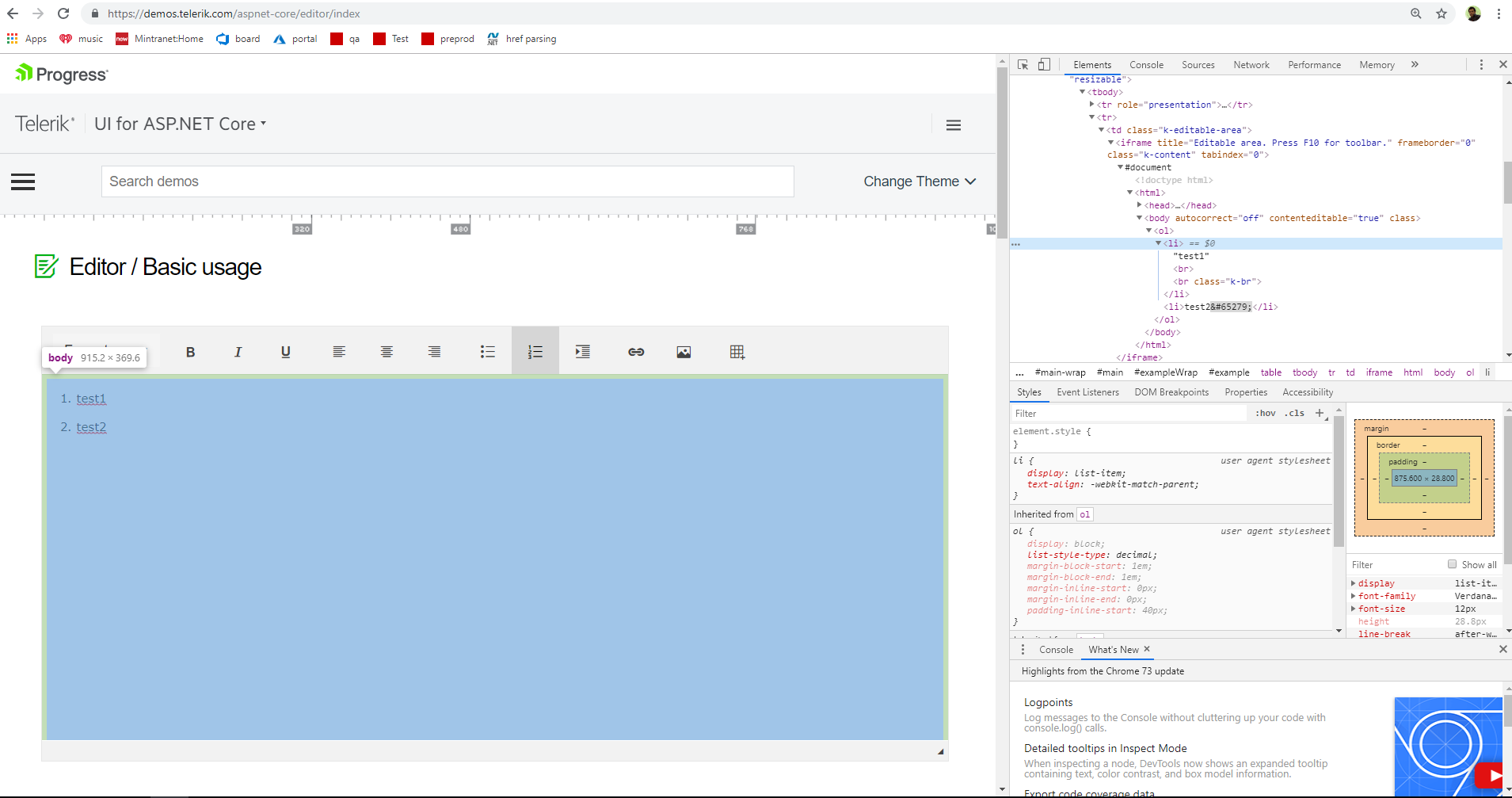Image resolution: width=1512 pixels, height=798 pixels.
Task: Follow the Inherited from ol link
Action: pos(1084,514)
